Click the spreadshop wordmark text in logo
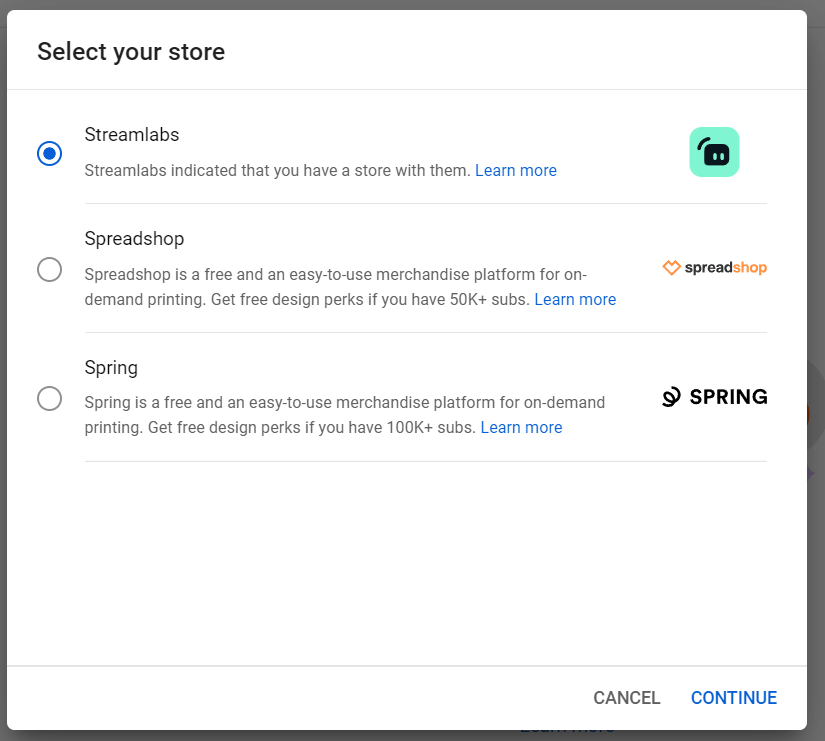Viewport: 825px width, 741px height. pyautogui.click(x=726, y=268)
